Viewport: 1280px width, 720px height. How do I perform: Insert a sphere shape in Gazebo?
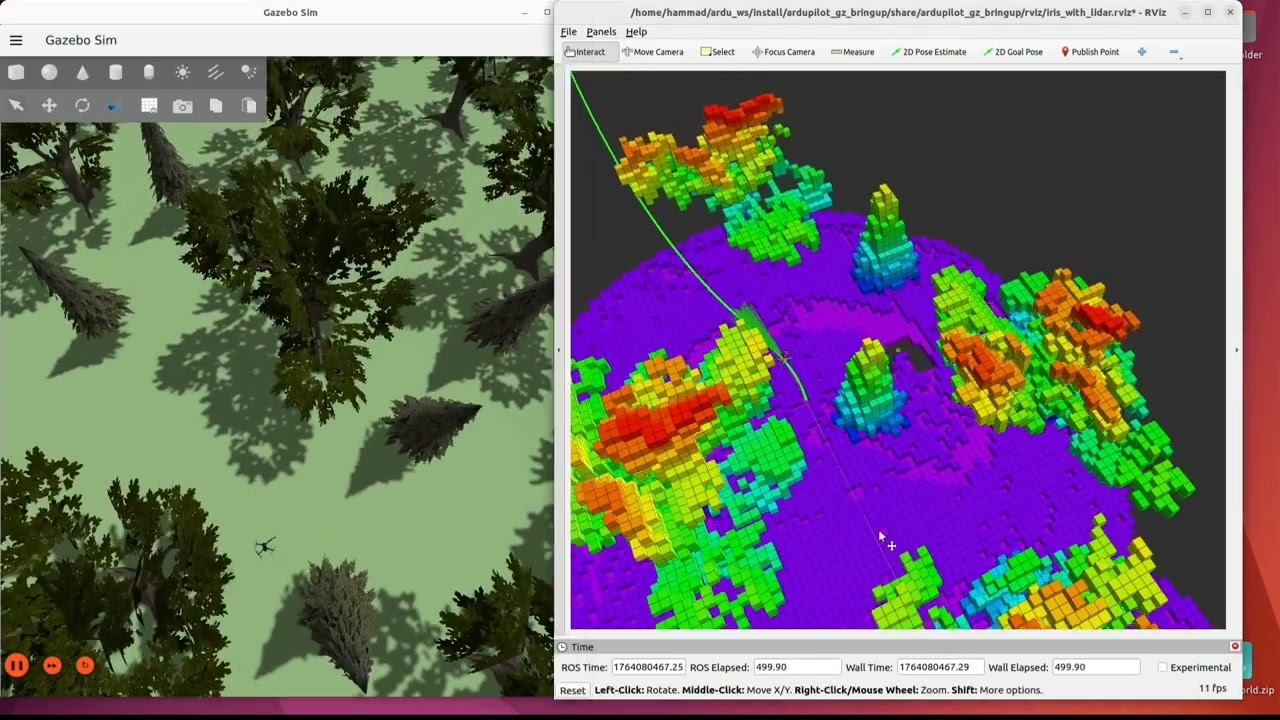(49, 72)
